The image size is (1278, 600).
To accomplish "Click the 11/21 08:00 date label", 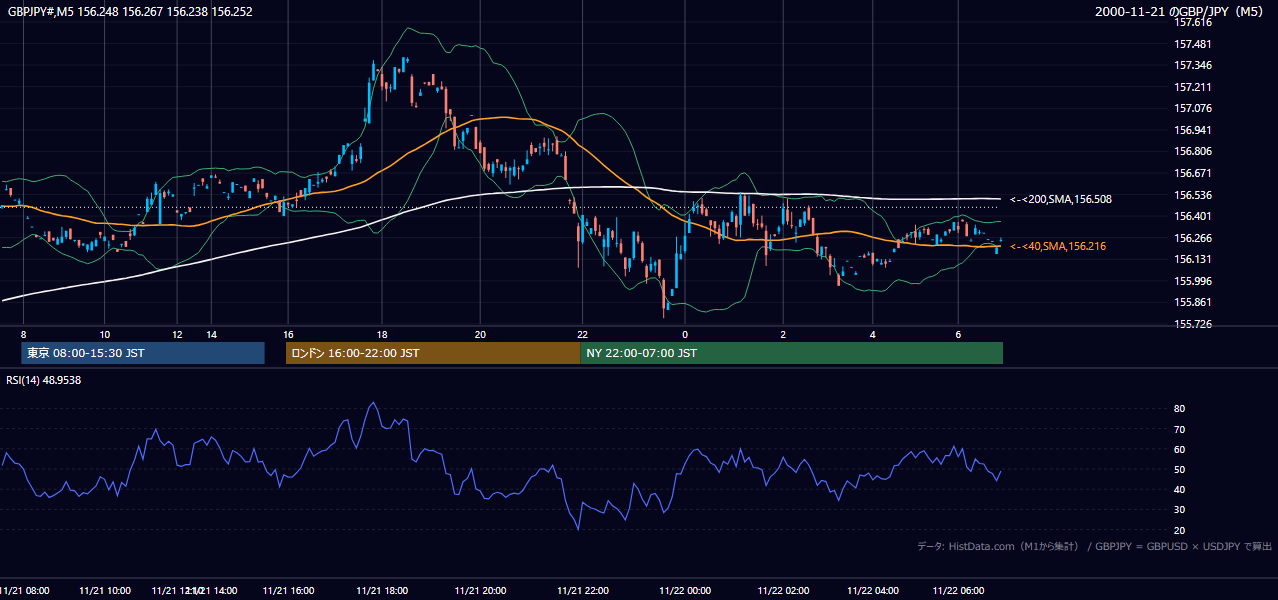I will [24, 591].
